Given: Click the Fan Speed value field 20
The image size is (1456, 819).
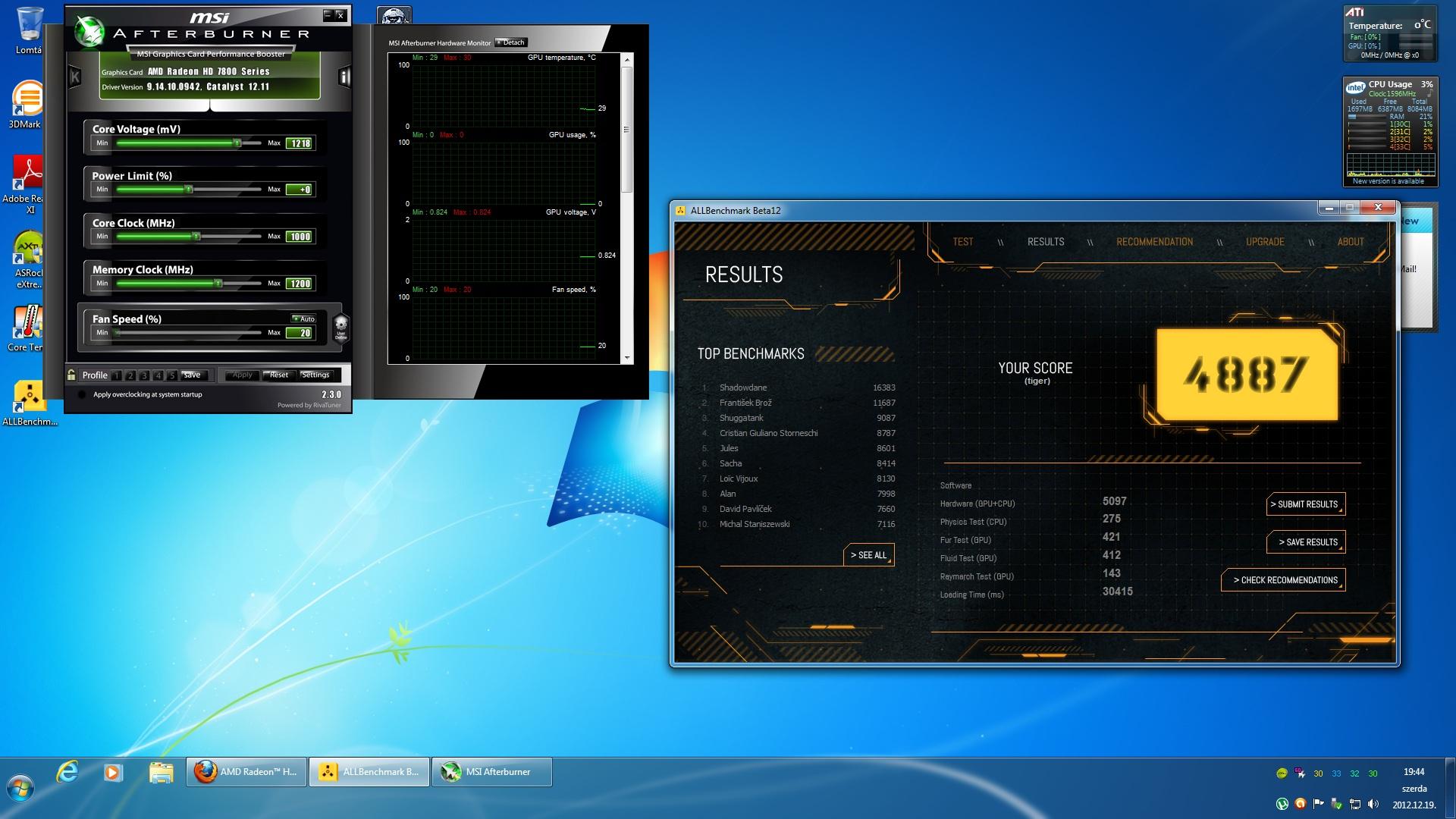Looking at the screenshot, I should click(300, 333).
